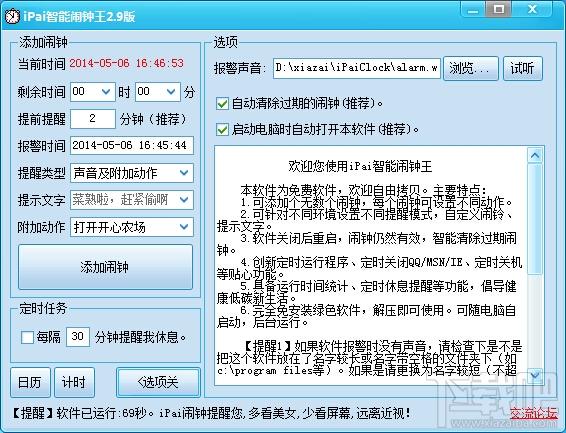Click the current time value 2014-05-06 16:46:53

pyautogui.click(x=126, y=64)
